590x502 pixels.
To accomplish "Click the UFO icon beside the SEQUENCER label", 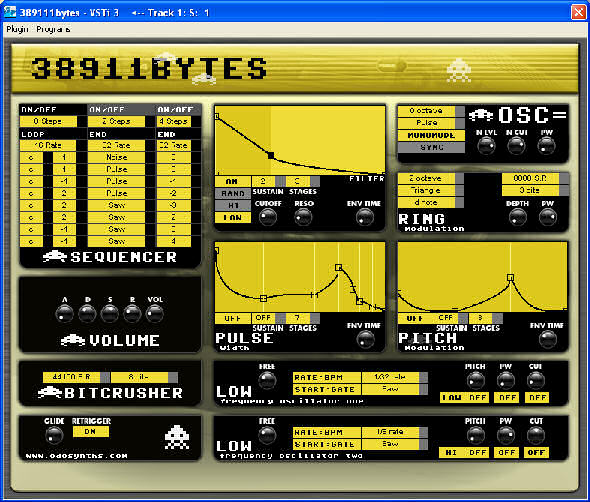I will [x=55, y=257].
